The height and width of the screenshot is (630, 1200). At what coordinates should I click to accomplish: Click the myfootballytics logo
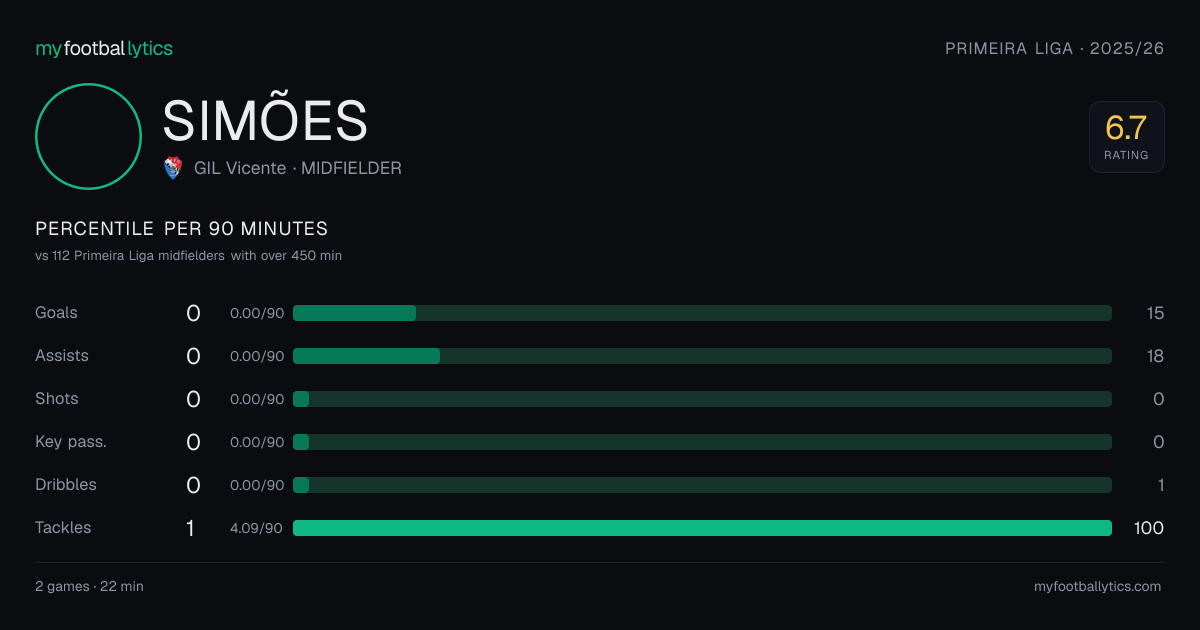pyautogui.click(x=104, y=49)
